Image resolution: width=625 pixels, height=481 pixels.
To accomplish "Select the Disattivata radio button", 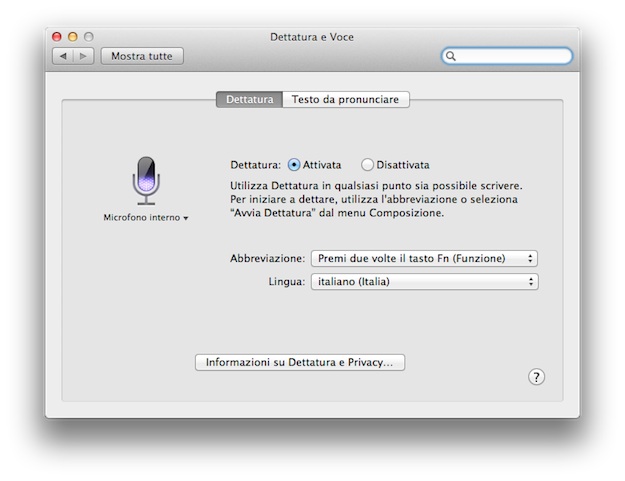I will pyautogui.click(x=368, y=165).
